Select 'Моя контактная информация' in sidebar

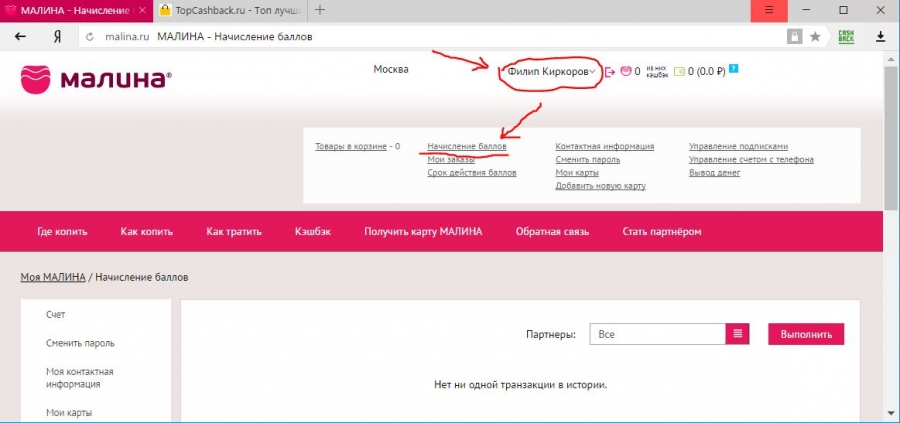pos(80,378)
